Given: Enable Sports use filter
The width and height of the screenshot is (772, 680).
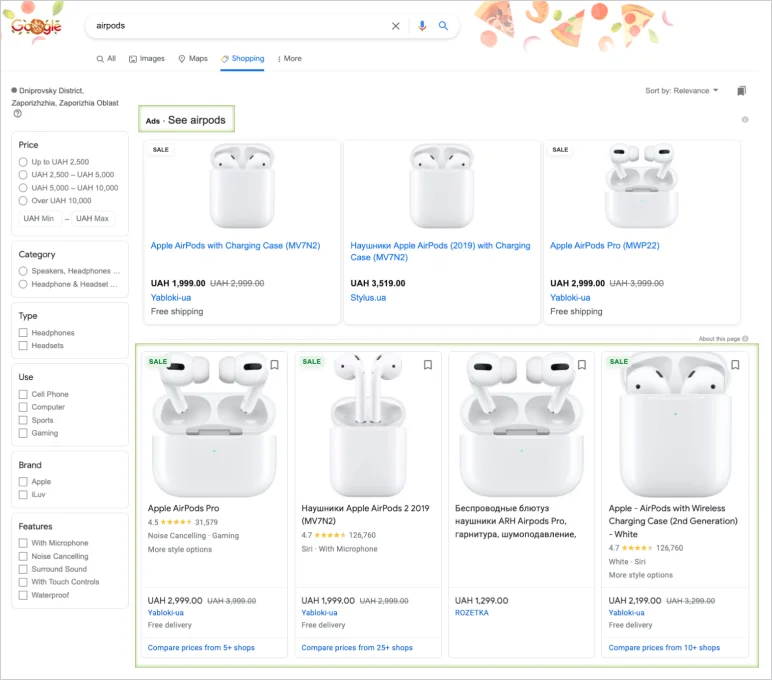Looking at the screenshot, I should click(x=23, y=421).
